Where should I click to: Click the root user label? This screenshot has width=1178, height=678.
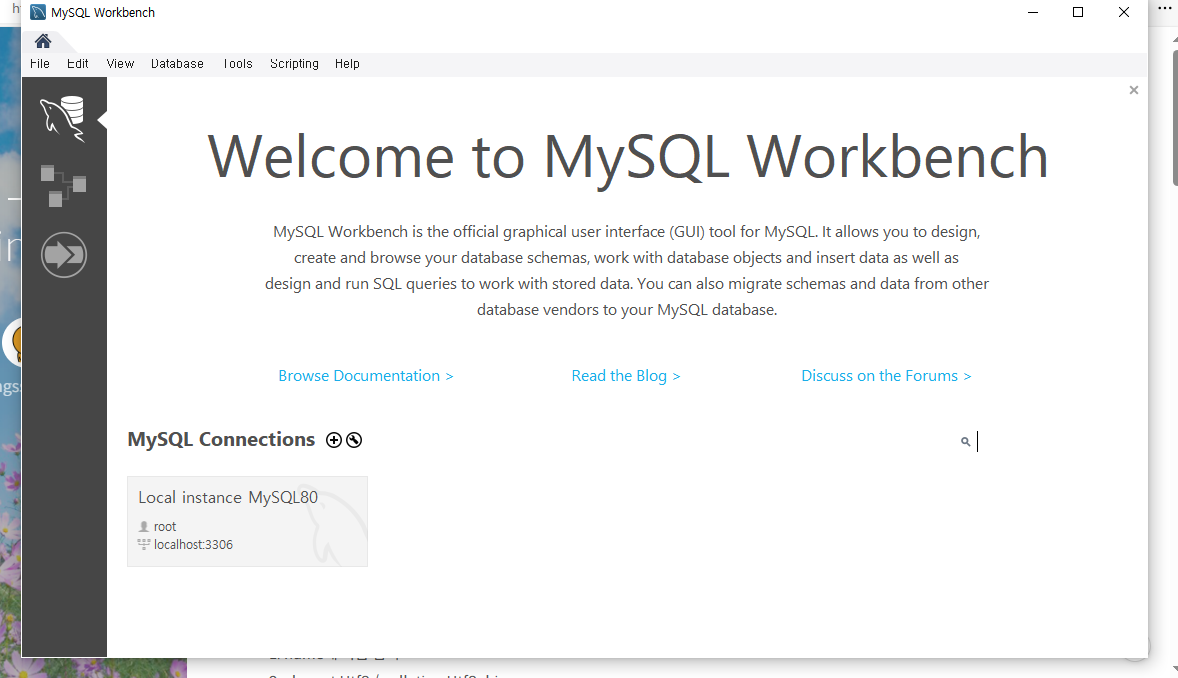point(165,527)
